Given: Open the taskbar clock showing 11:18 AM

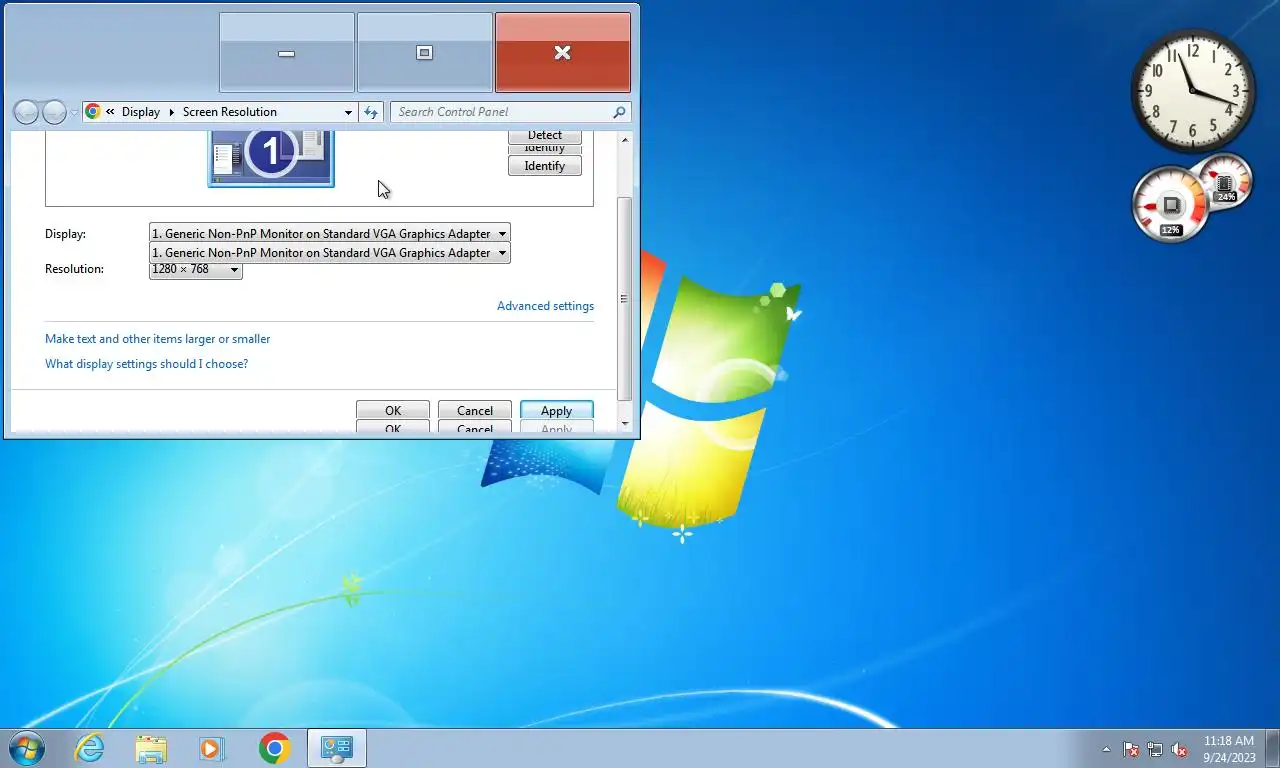Looking at the screenshot, I should pos(1229,749).
